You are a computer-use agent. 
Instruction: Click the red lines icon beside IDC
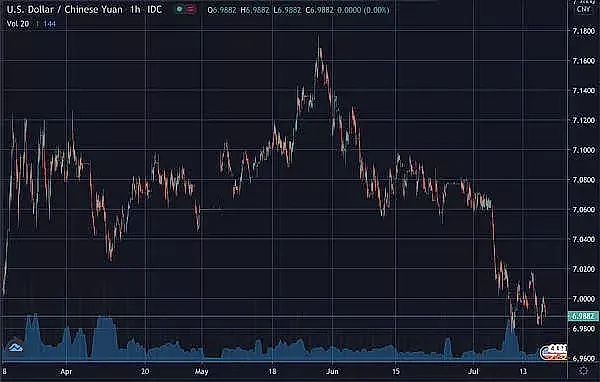(x=191, y=10)
